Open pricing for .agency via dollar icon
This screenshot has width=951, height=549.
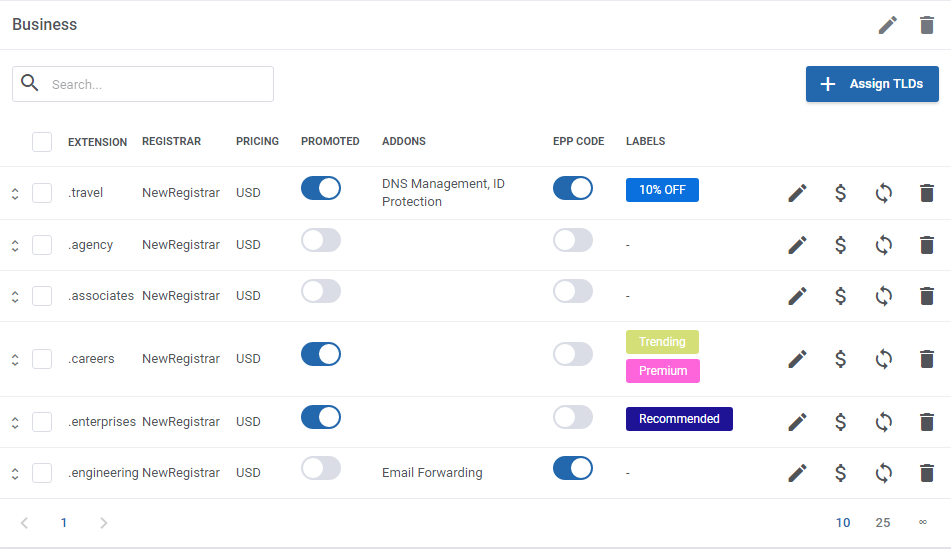click(x=841, y=245)
